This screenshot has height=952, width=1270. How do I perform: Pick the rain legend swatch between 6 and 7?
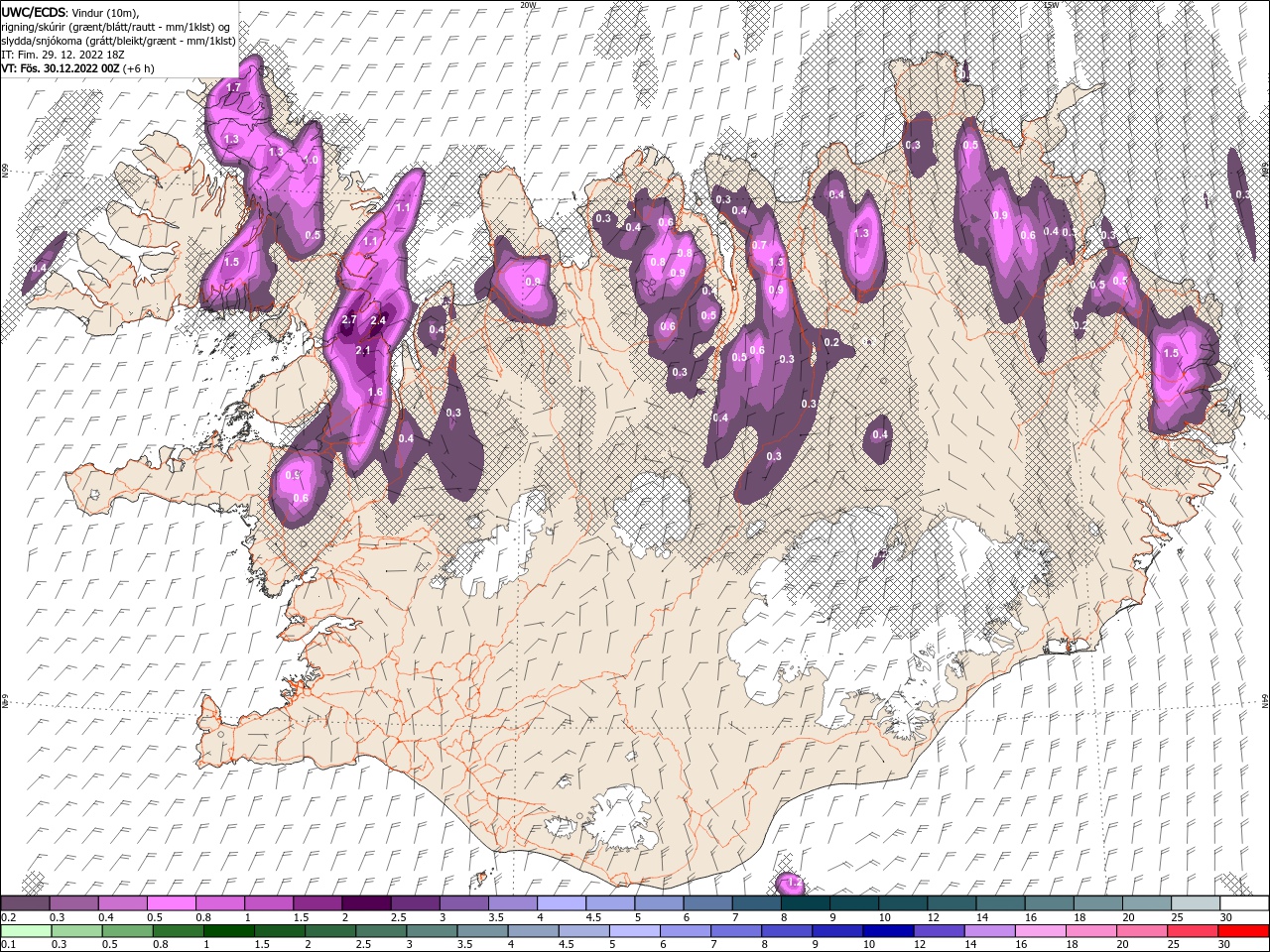685,931
